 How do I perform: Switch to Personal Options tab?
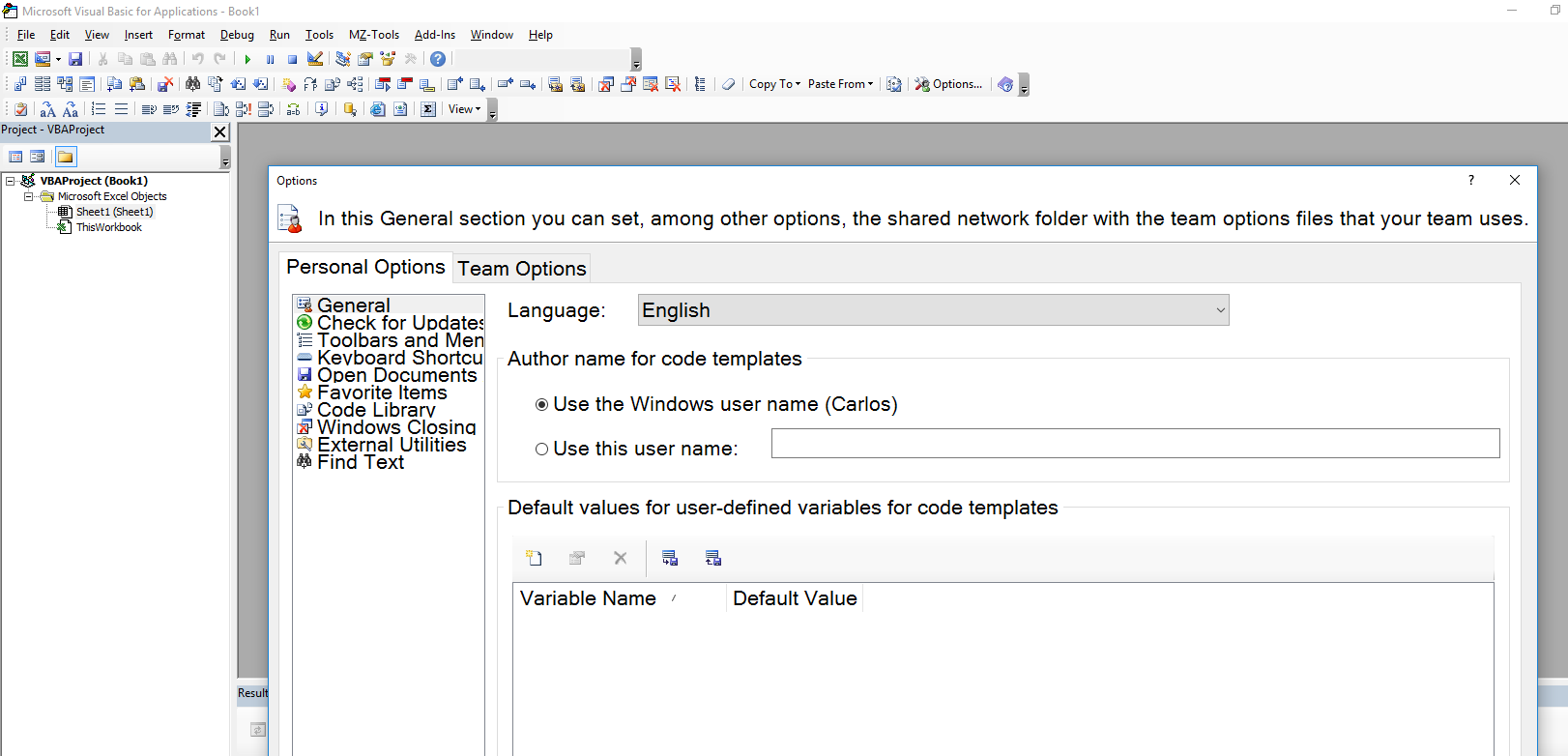click(x=365, y=267)
